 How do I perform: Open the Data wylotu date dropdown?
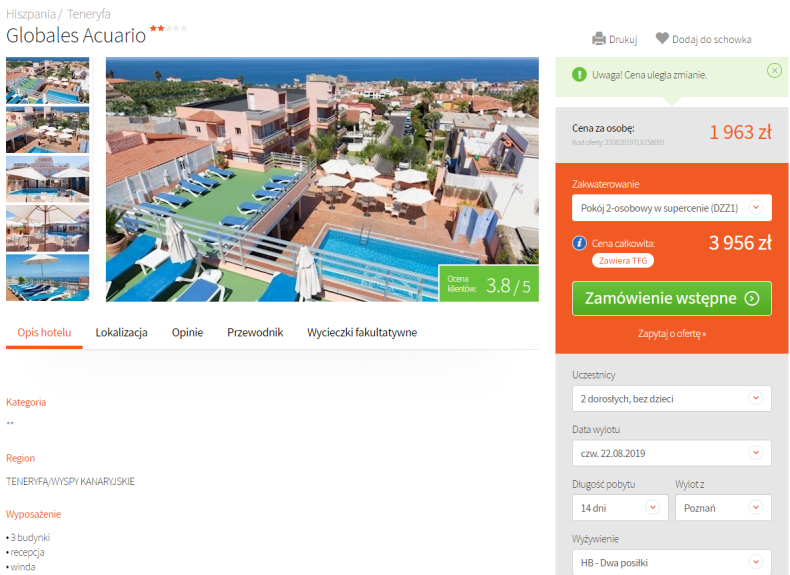click(x=672, y=453)
